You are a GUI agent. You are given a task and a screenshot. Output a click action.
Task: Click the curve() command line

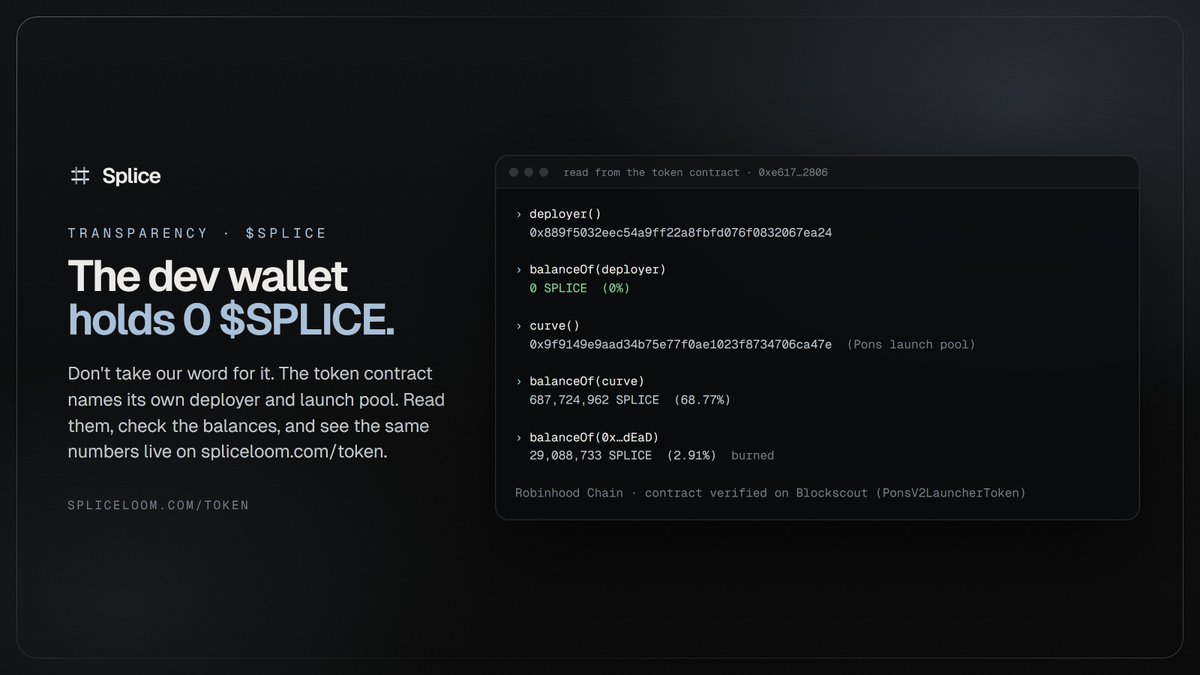554,326
